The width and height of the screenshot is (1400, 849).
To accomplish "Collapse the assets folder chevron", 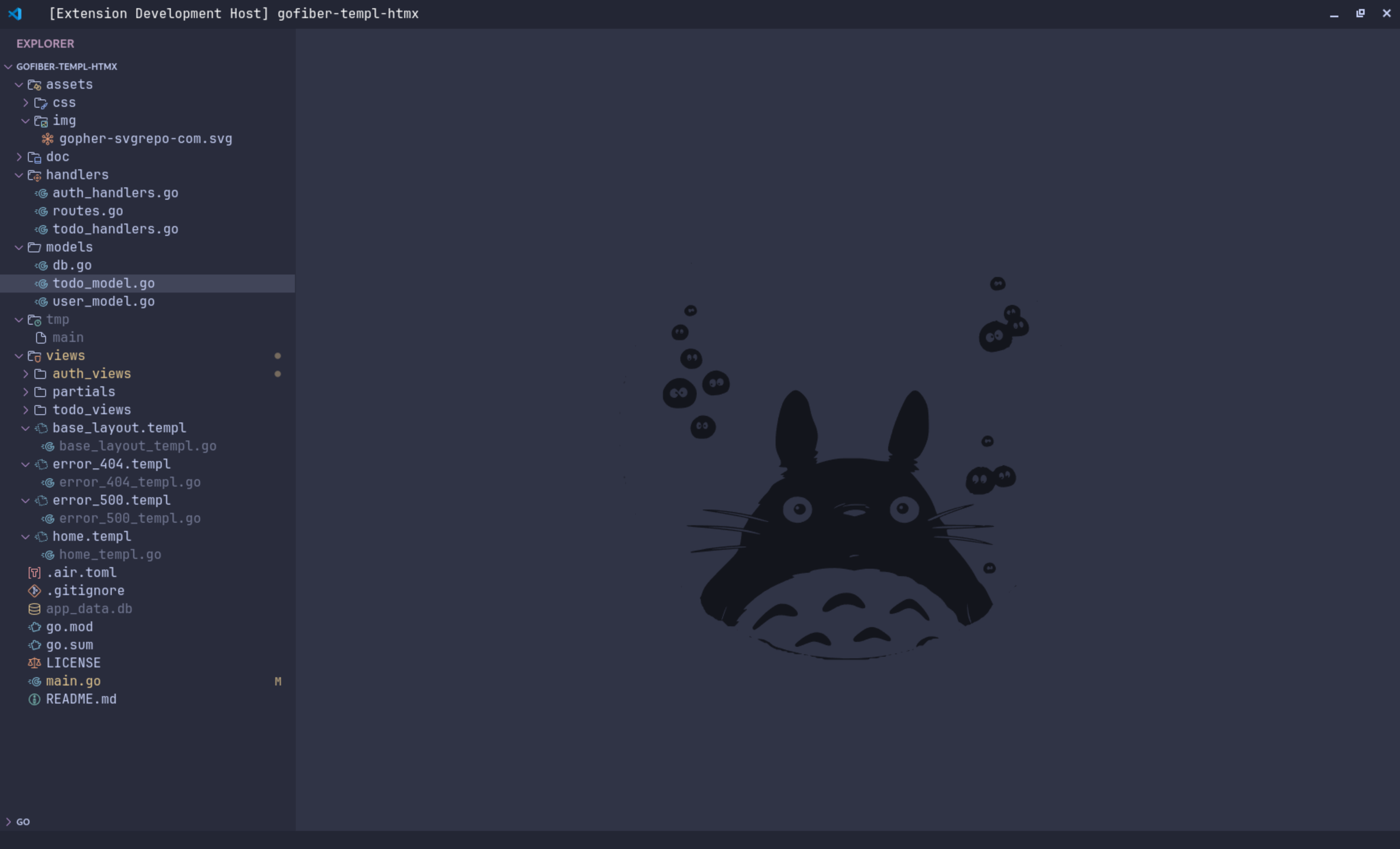I will point(19,85).
